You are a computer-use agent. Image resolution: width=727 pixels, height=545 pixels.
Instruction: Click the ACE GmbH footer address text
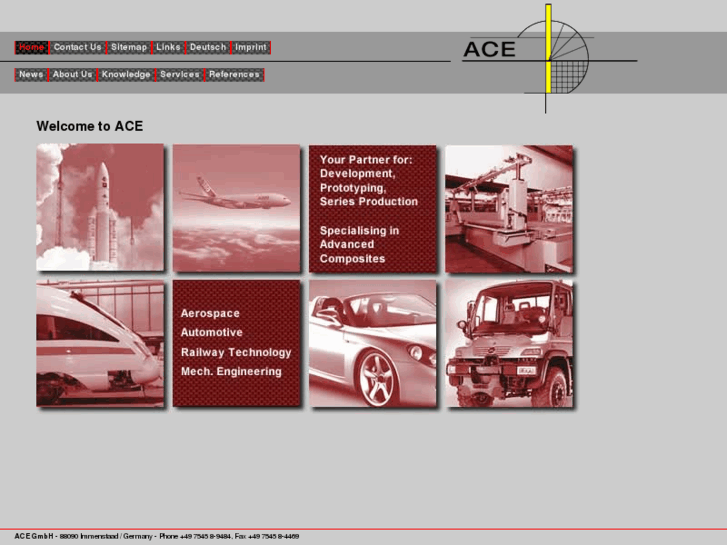[157, 536]
